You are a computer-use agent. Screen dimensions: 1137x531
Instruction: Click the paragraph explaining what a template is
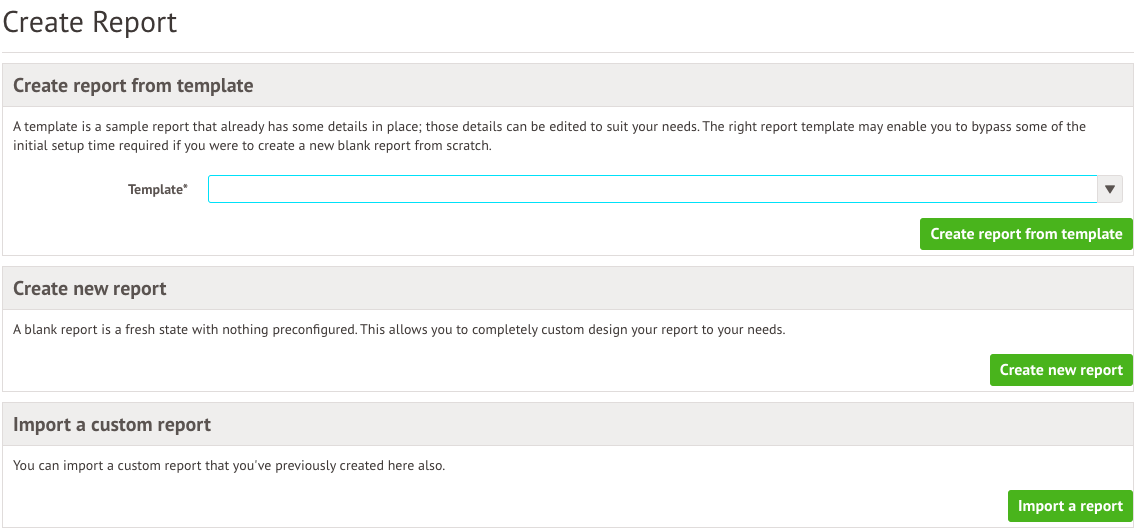click(548, 136)
